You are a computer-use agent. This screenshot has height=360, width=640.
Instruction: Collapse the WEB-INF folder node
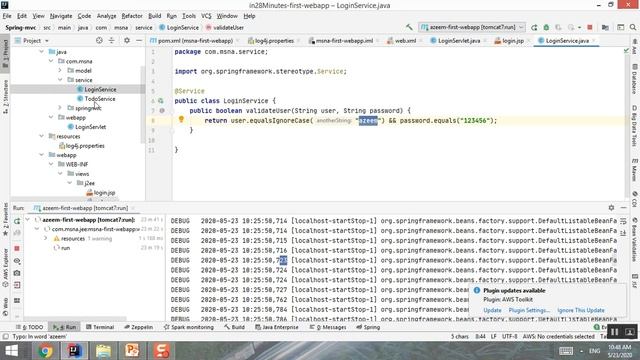click(51, 164)
